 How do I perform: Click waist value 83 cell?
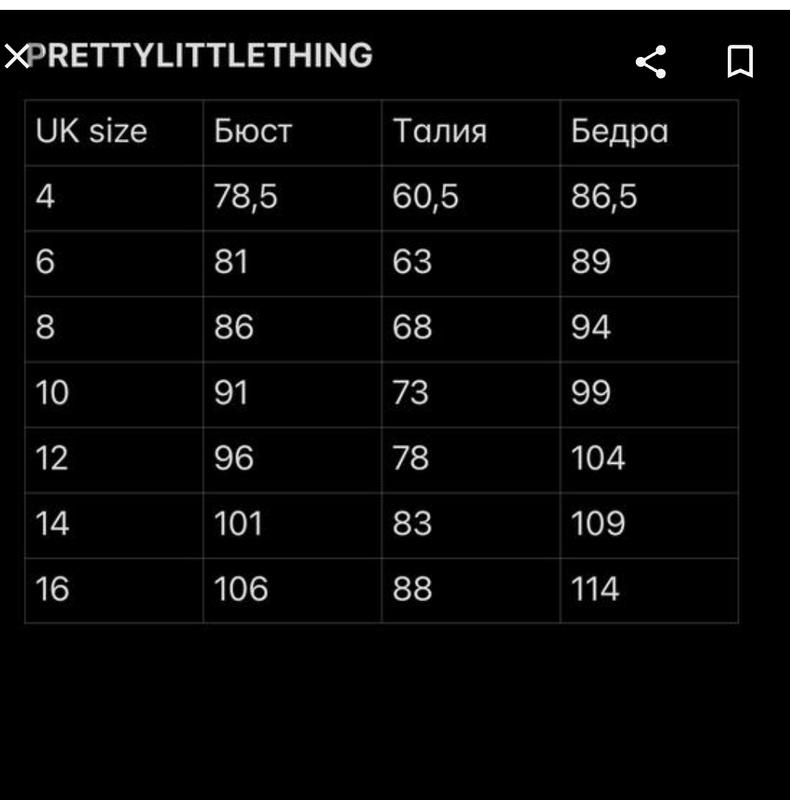point(471,525)
